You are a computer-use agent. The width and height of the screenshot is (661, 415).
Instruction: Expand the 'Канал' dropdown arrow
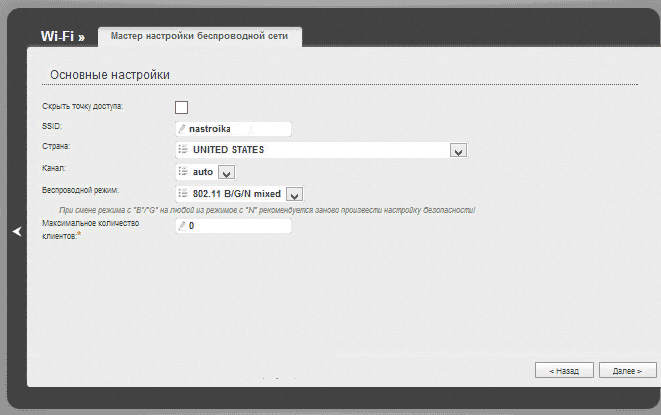click(225, 173)
